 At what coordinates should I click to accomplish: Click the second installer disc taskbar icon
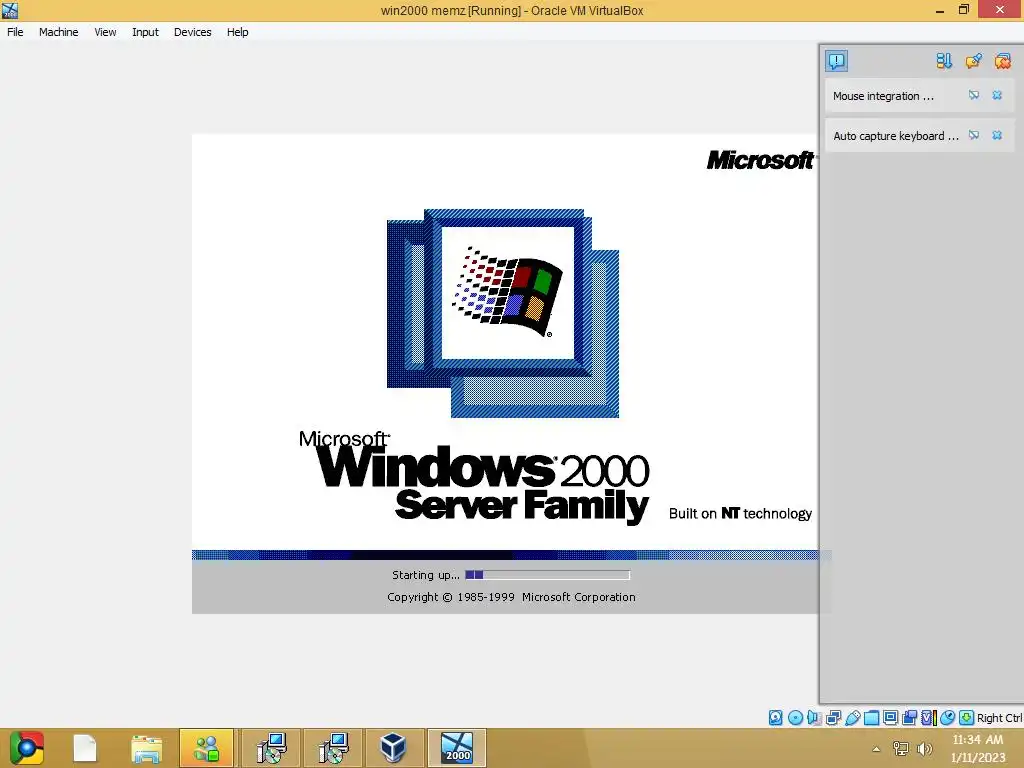click(333, 748)
